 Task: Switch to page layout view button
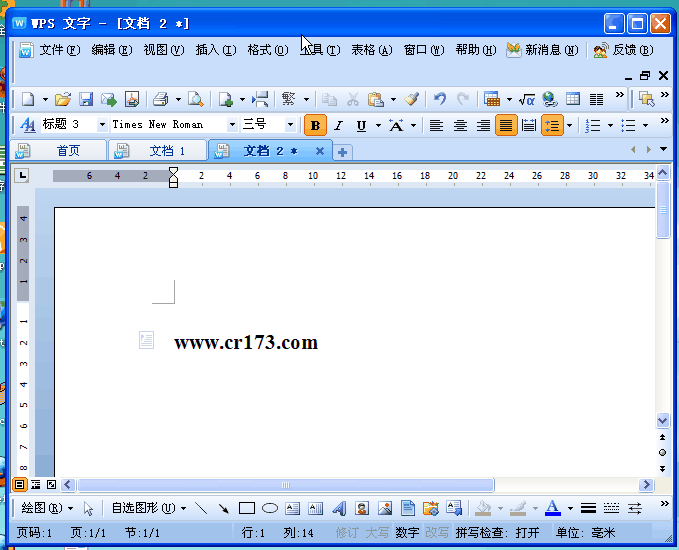(x=19, y=485)
